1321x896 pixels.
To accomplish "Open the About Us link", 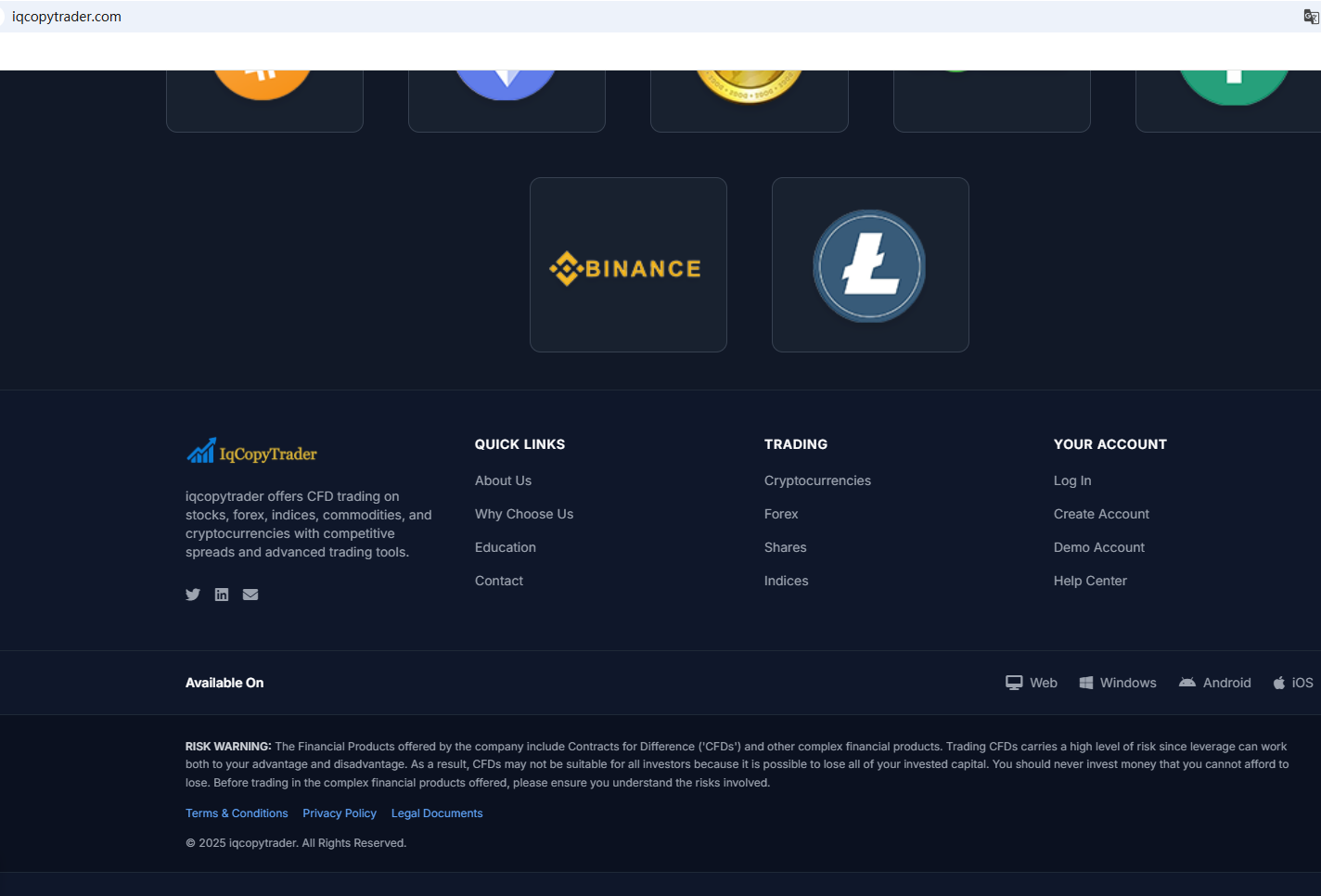I will click(x=503, y=480).
